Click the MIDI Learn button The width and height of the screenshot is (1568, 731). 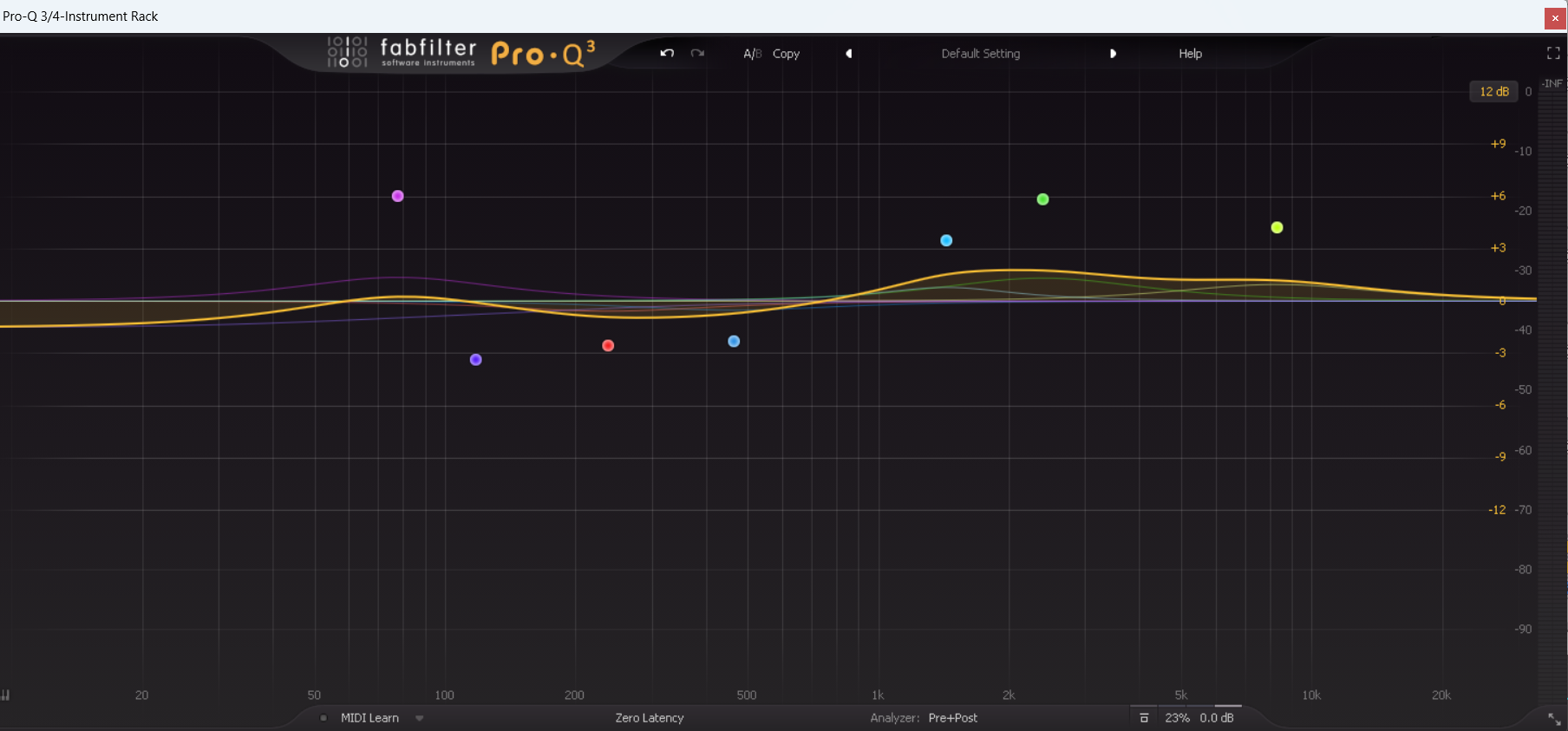[369, 718]
